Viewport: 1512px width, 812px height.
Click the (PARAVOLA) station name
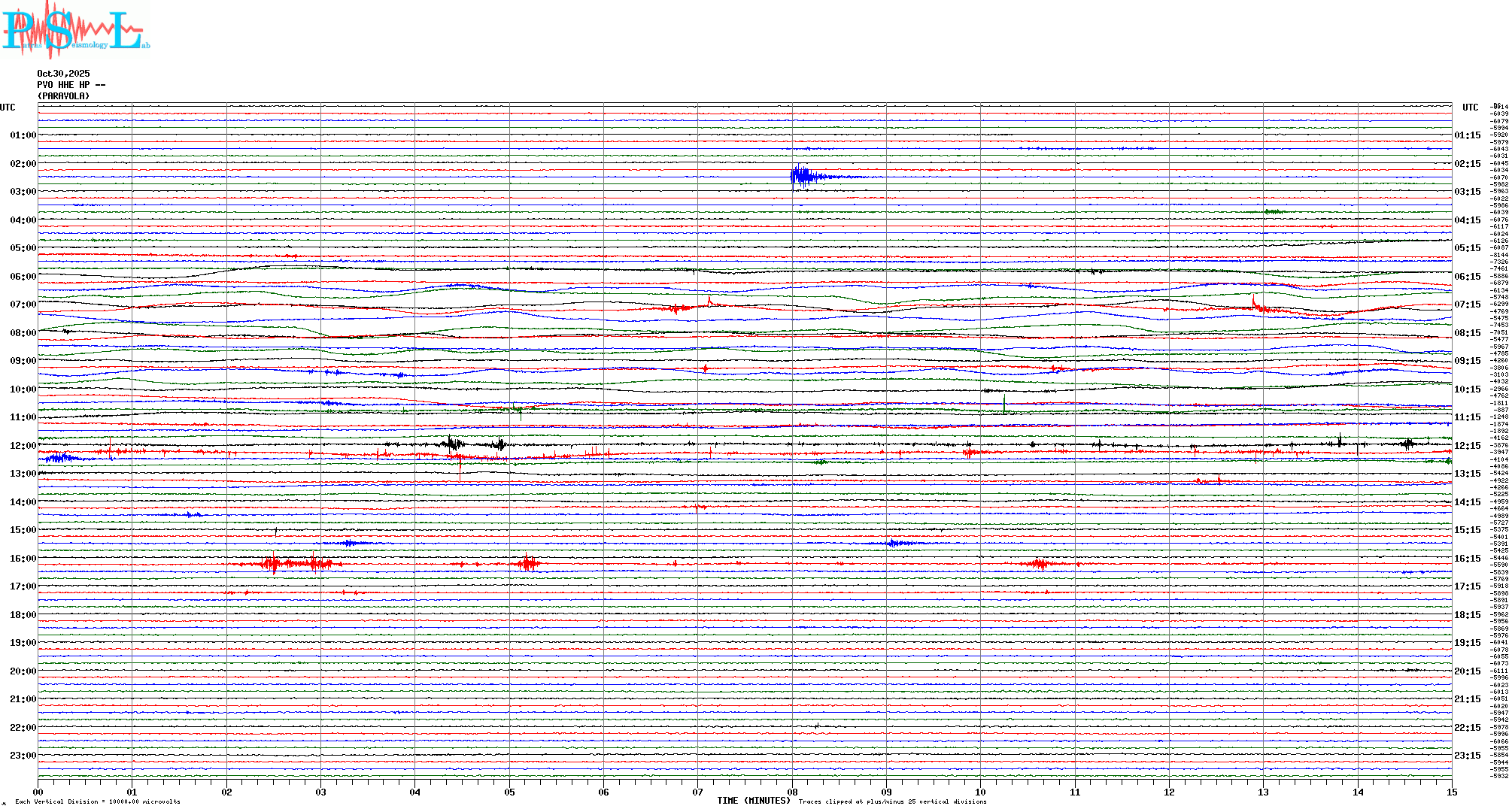[x=63, y=96]
